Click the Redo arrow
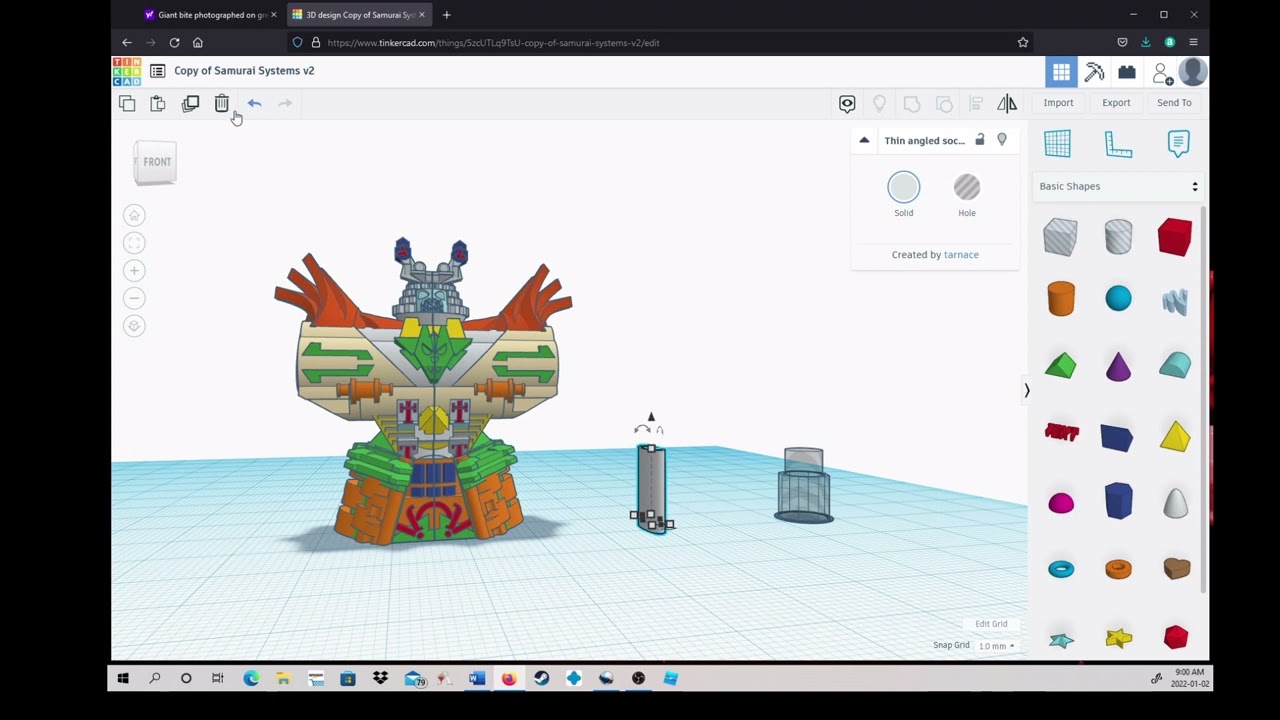Viewport: 1280px width, 720px height. click(x=285, y=103)
